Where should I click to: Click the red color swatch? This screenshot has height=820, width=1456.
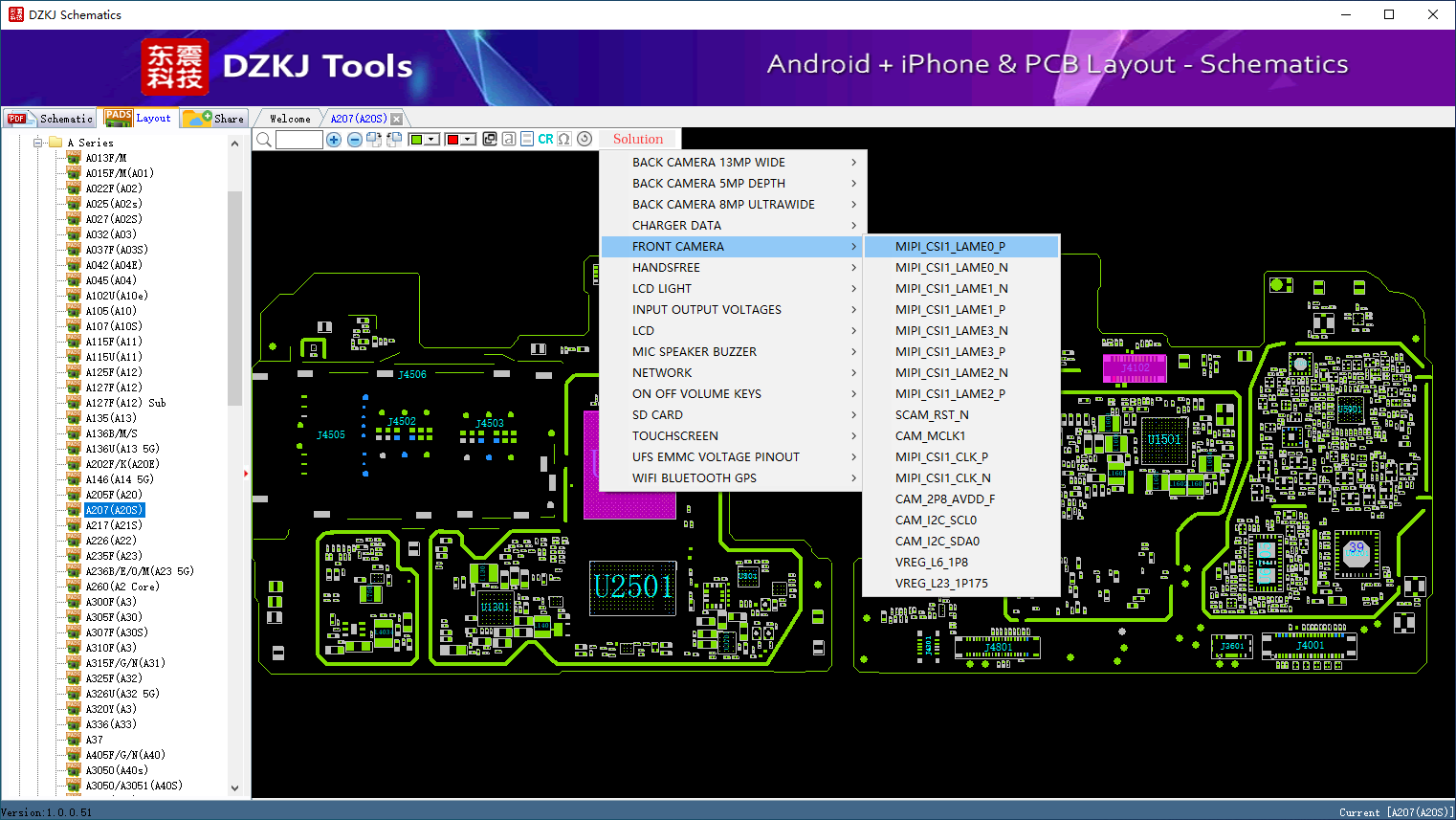pos(452,140)
